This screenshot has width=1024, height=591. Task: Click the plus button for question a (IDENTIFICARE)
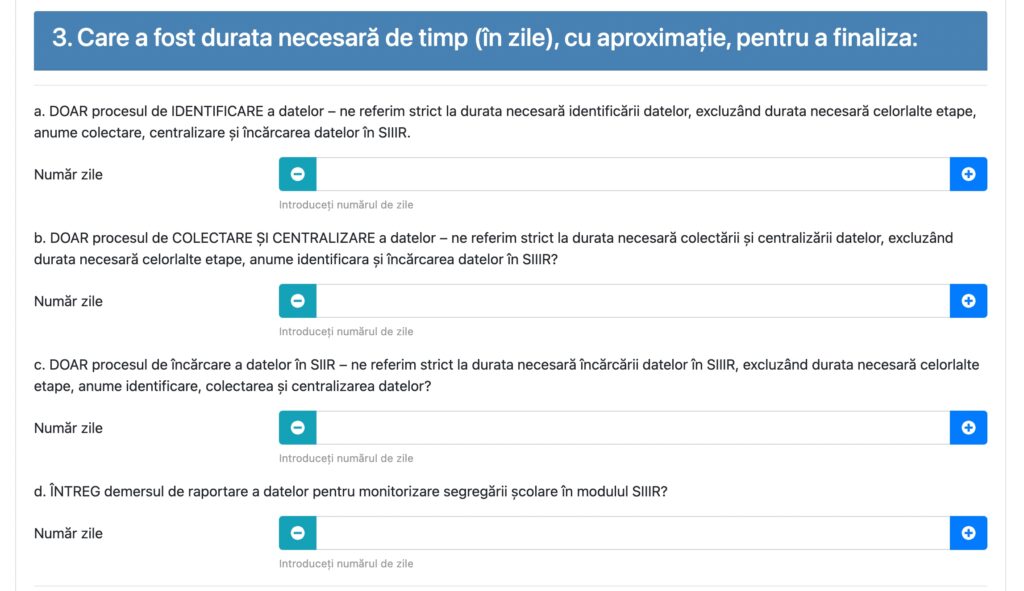pos(968,174)
